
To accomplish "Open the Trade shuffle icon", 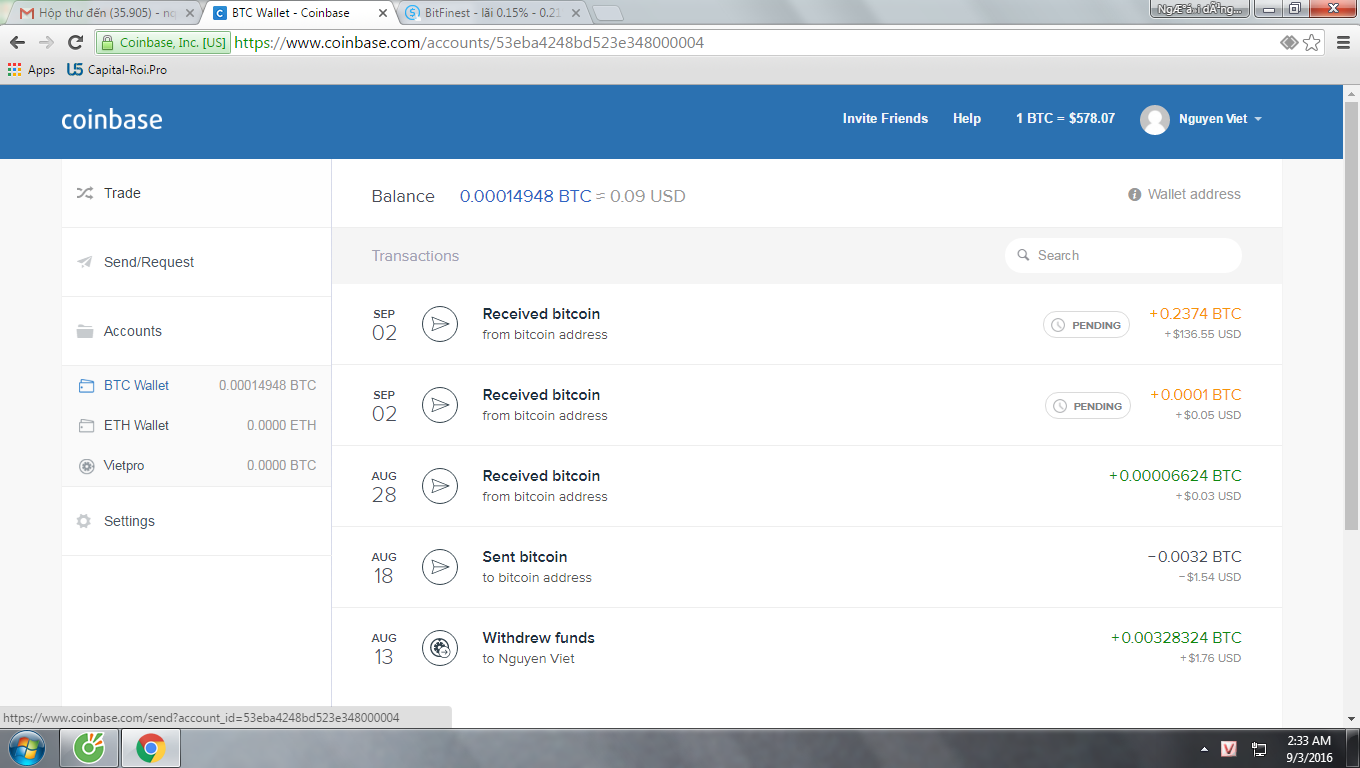I will tap(84, 193).
